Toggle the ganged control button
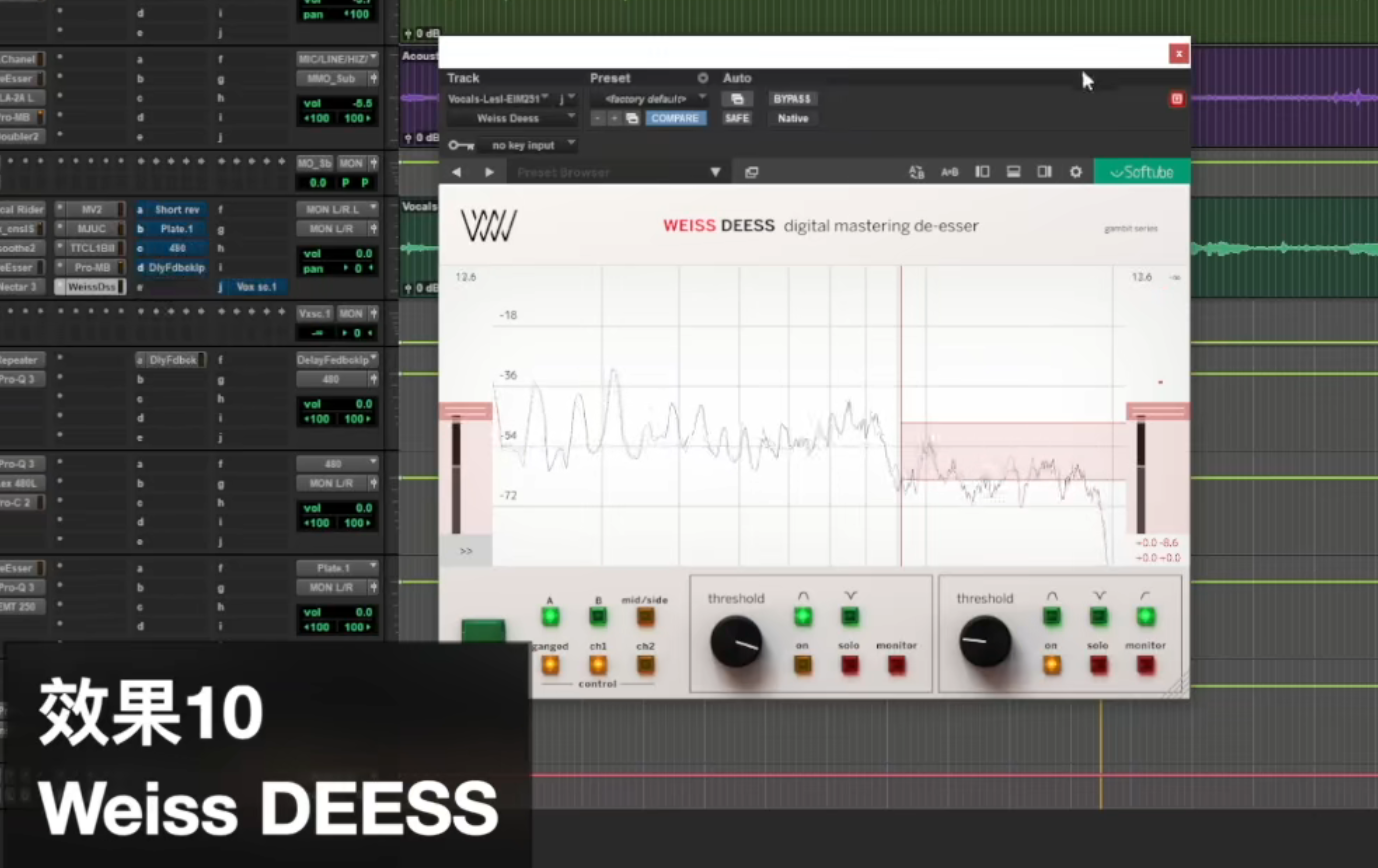This screenshot has height=868, width=1378. (x=550, y=664)
